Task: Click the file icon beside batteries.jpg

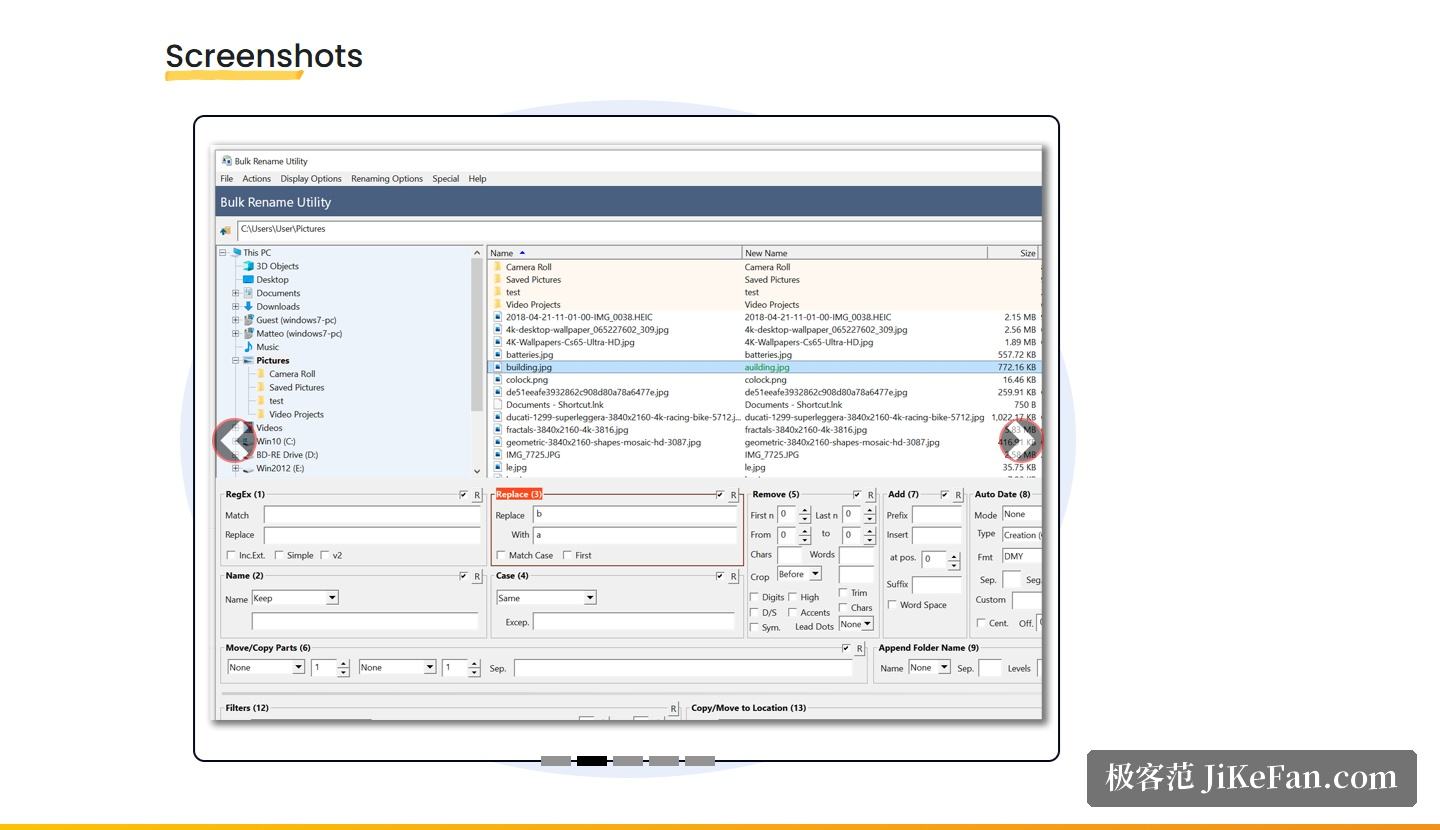Action: pyautogui.click(x=497, y=354)
